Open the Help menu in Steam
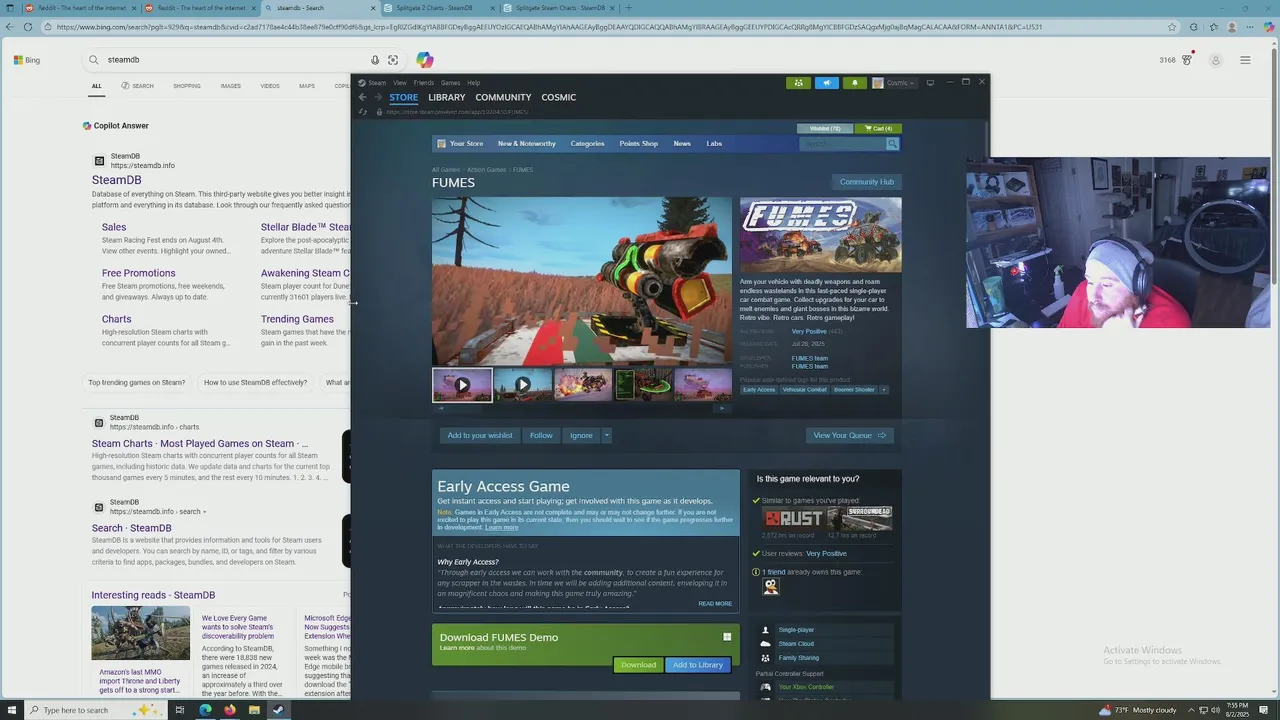The height and width of the screenshot is (720, 1280). (x=474, y=83)
